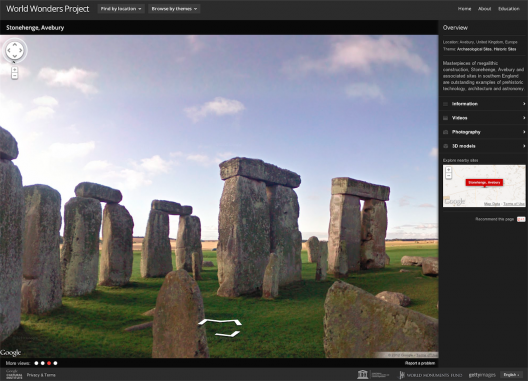Expand the Videos section chevron
This screenshot has width=528, height=381.
[524, 118]
